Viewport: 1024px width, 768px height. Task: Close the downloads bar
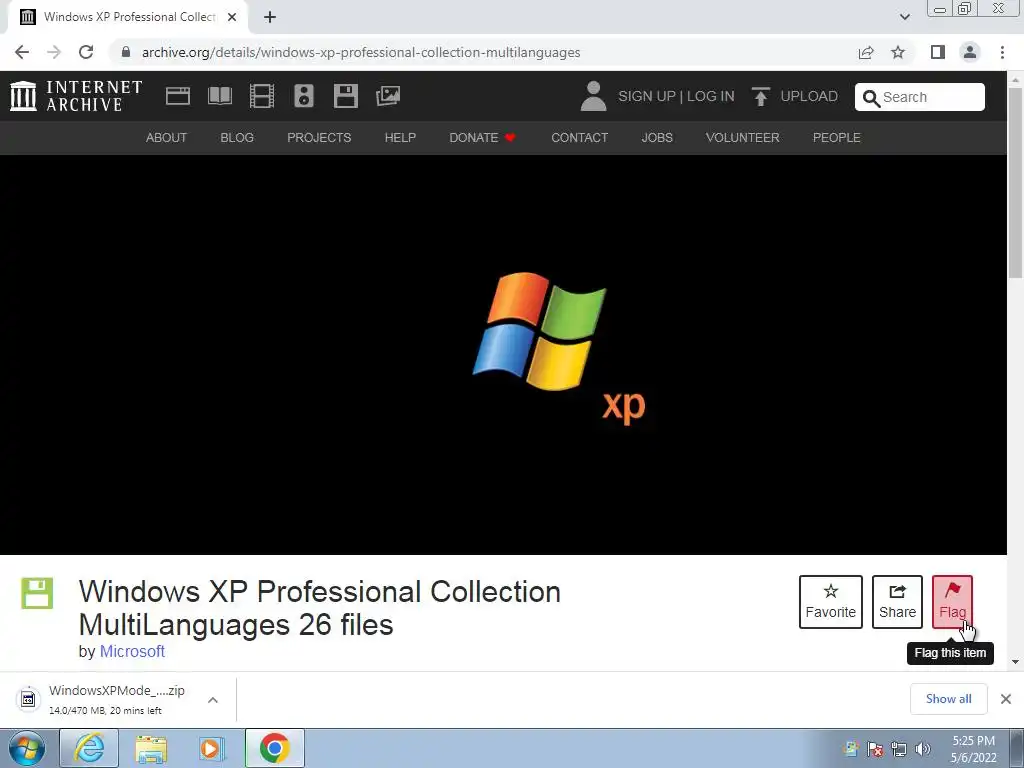pos(1006,699)
